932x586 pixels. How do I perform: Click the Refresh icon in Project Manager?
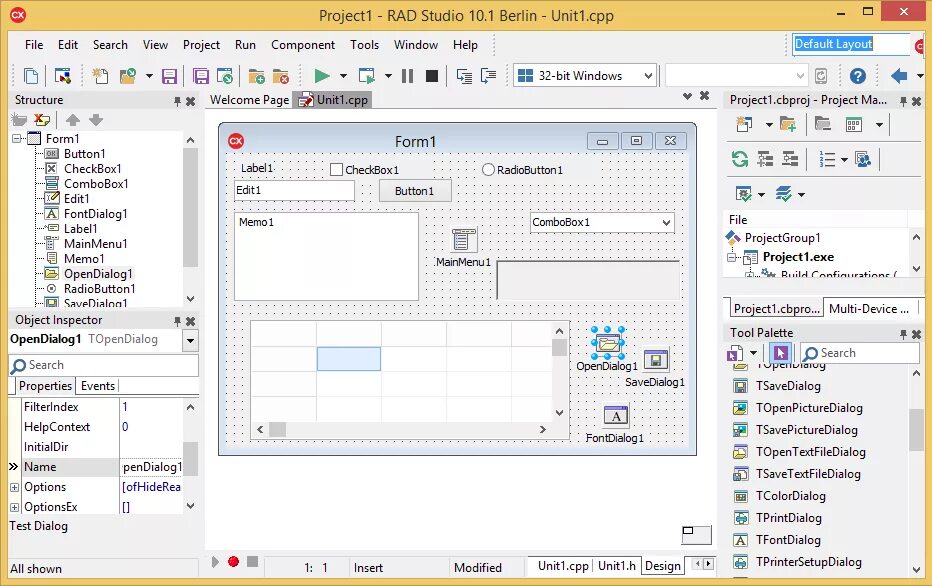tap(740, 159)
